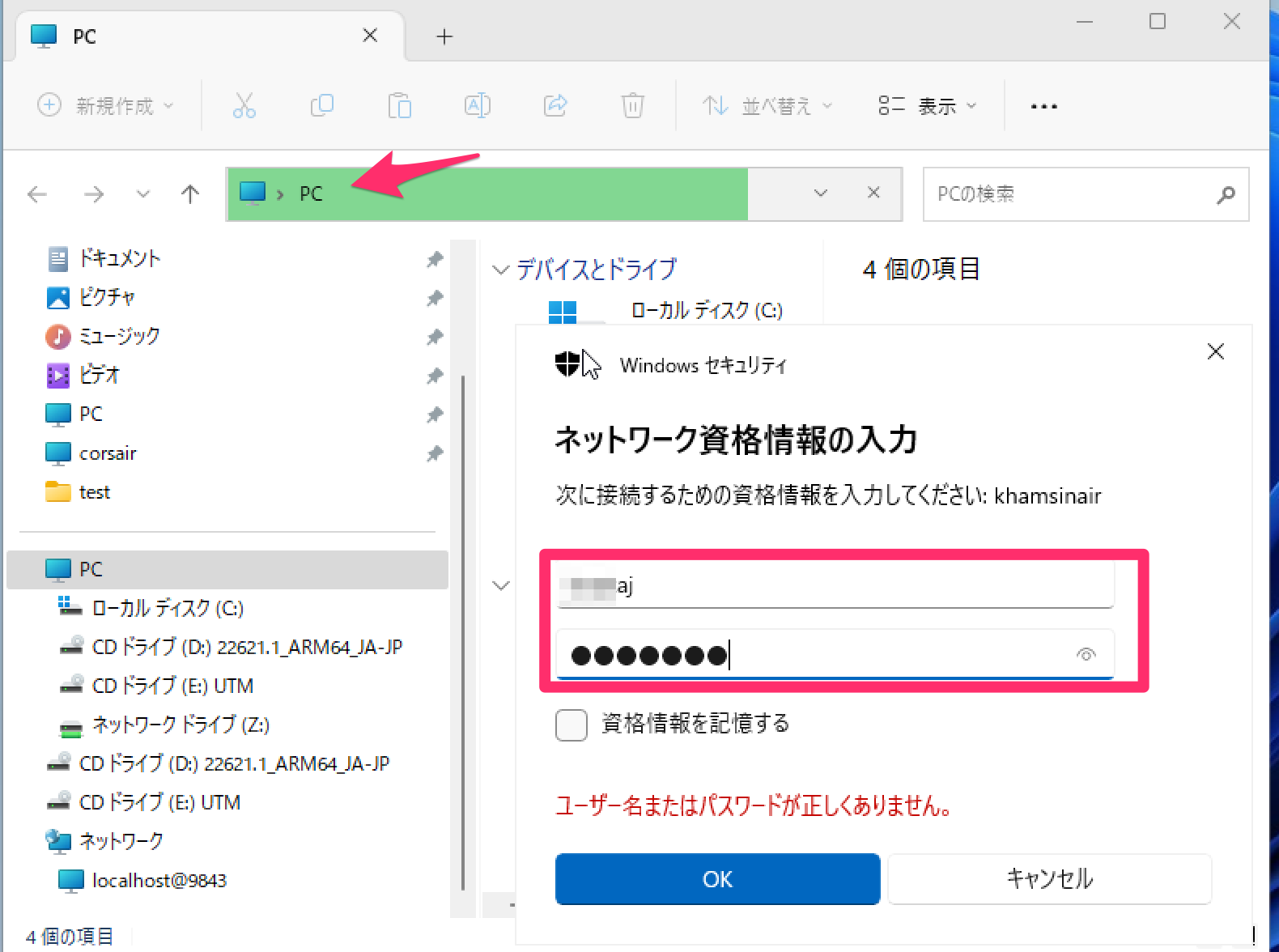Click the navigation pane scrollbar

coord(463,631)
